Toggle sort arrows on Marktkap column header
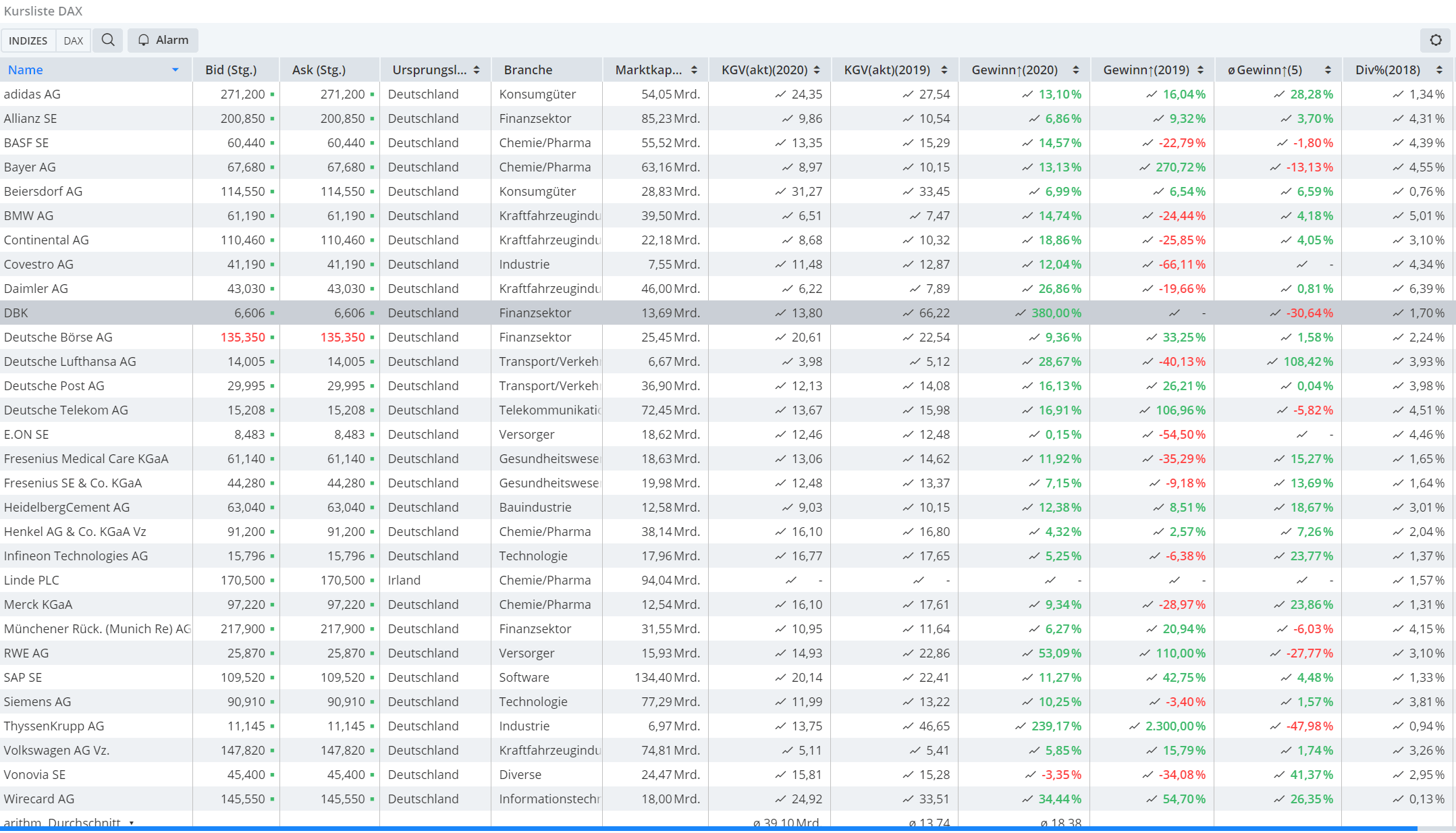The image size is (1456, 833). (x=694, y=70)
